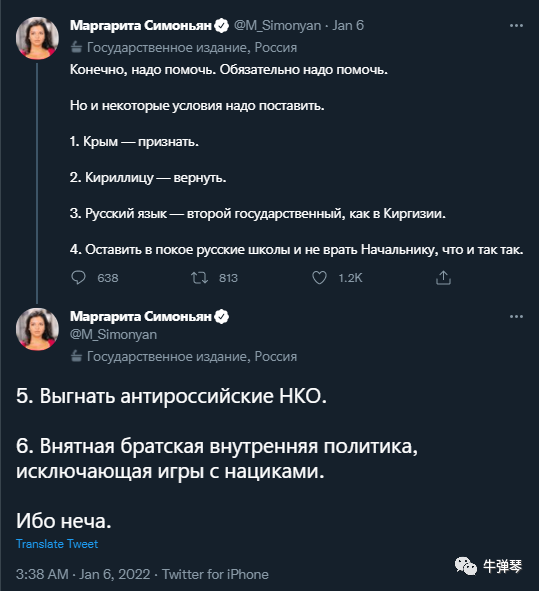Click verified badge on the second tweet
Screen dimensions: 539x591
coord(222,317)
